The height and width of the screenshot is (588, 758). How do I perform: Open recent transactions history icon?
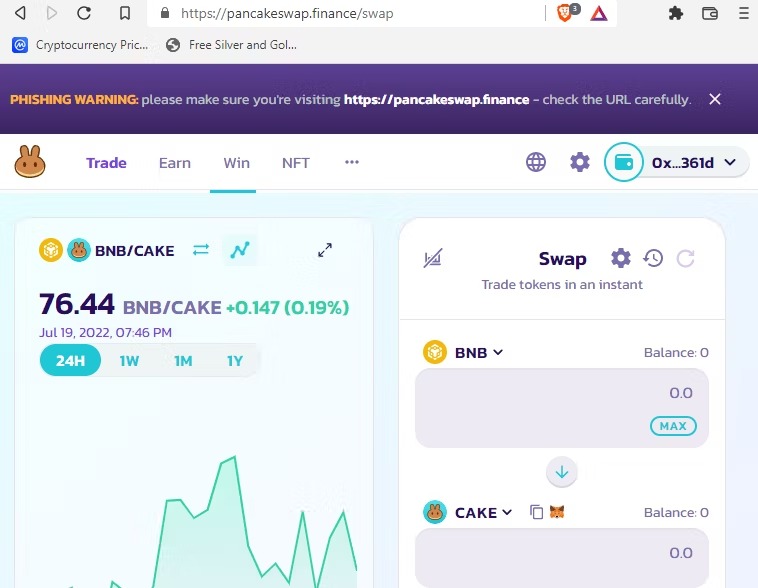tap(653, 258)
